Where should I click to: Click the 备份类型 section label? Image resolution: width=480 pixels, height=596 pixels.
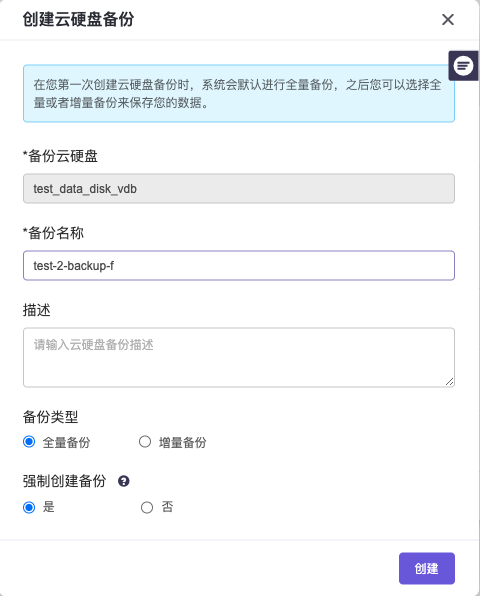50,417
